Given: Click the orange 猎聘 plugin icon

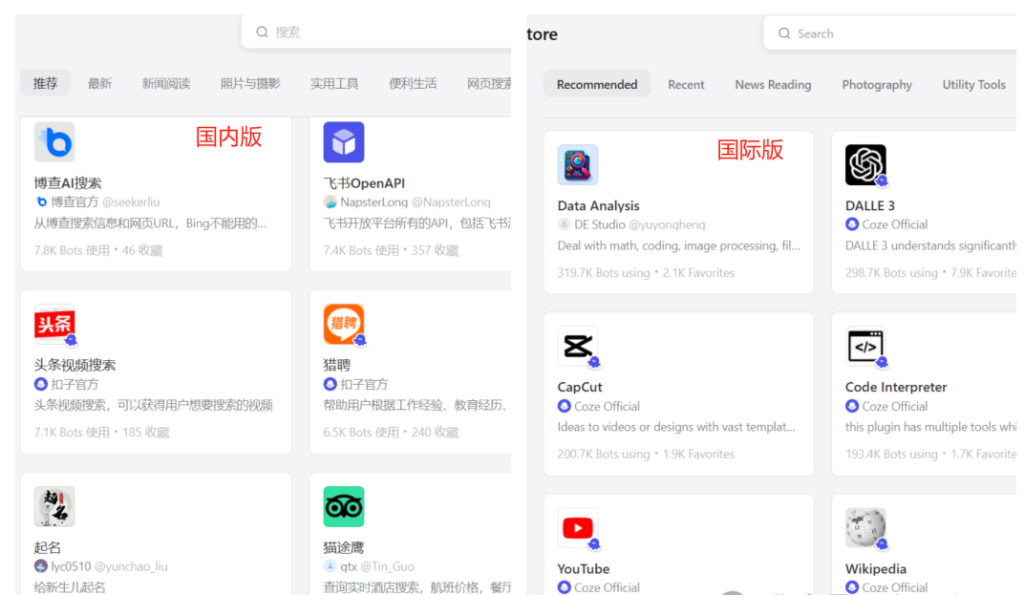Looking at the screenshot, I should point(344,324).
